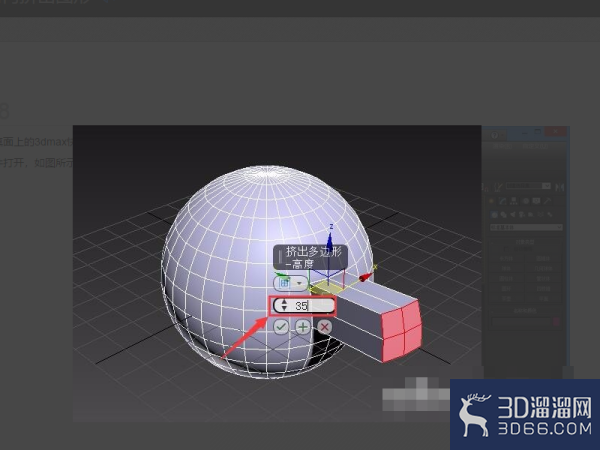This screenshot has width=600, height=450.
Task: Click the Mirror tool icon
Action: tap(559, 187)
